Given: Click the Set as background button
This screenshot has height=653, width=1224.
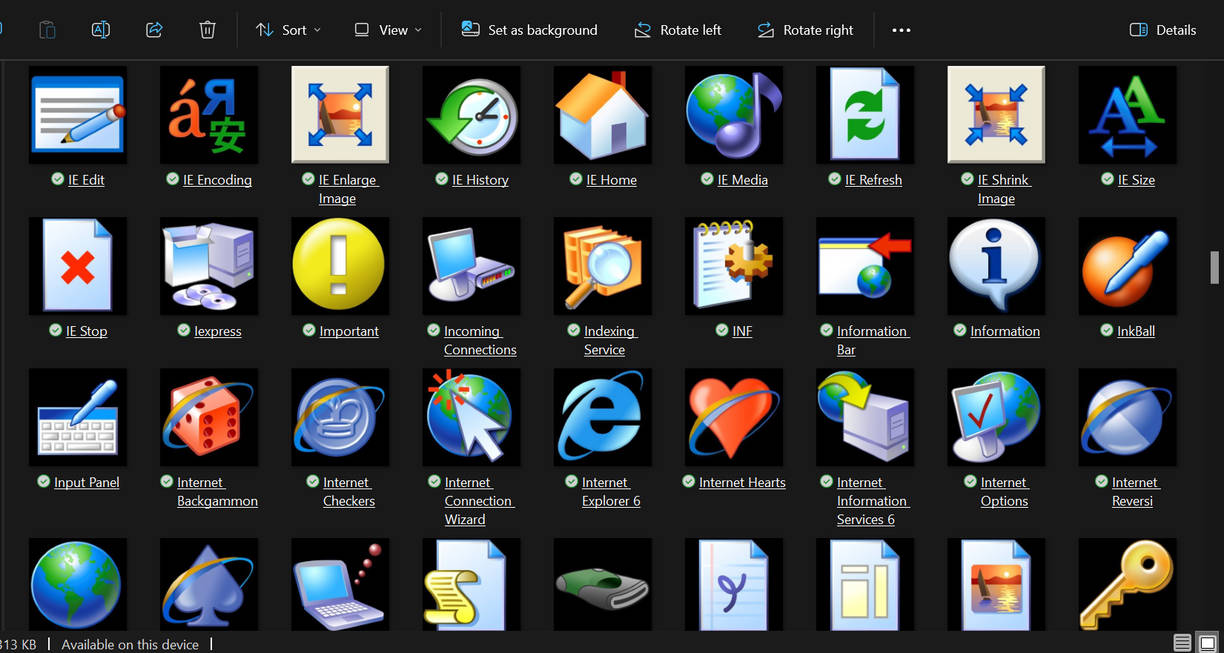Looking at the screenshot, I should point(529,30).
